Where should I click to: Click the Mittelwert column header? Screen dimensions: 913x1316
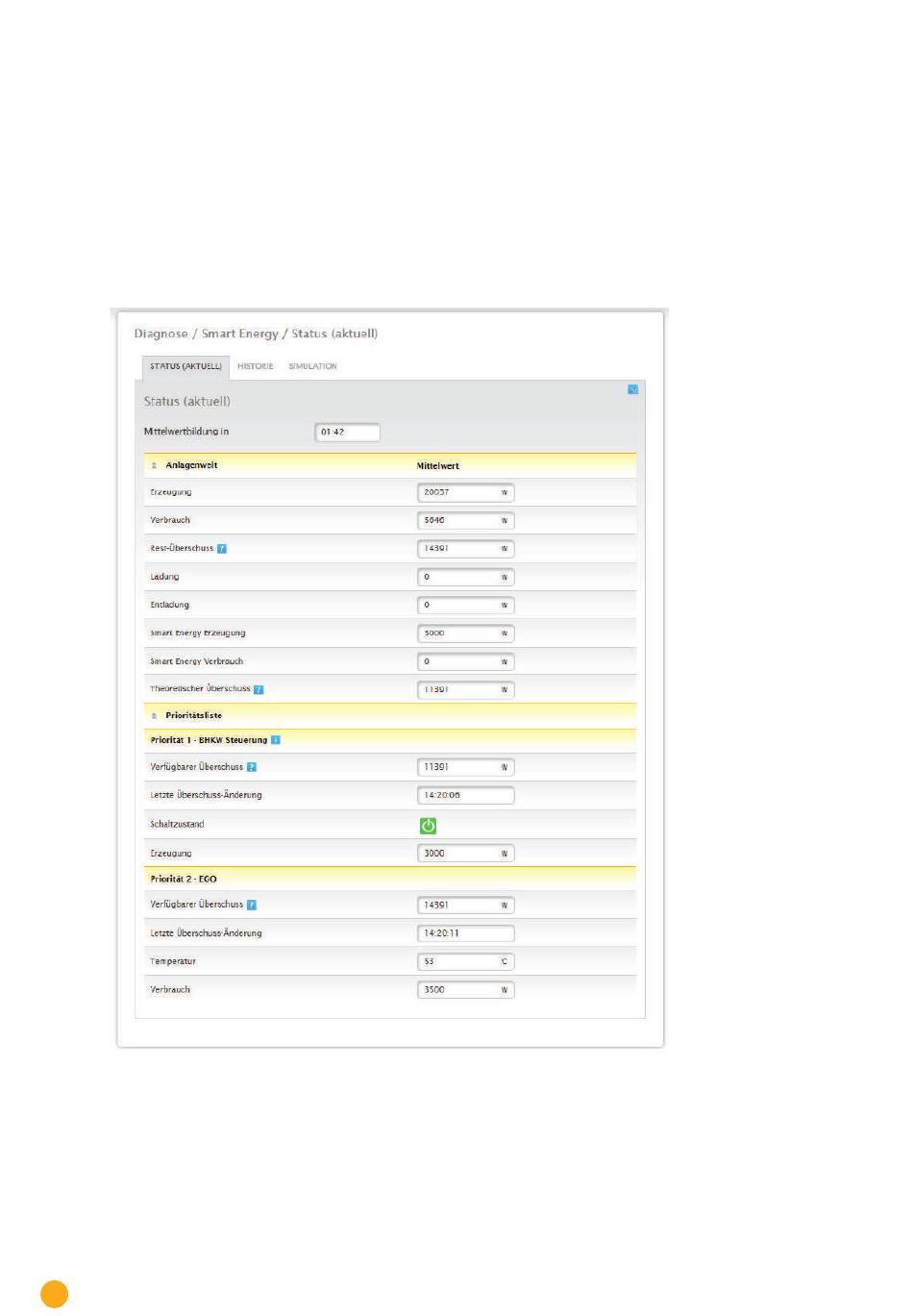[438, 466]
